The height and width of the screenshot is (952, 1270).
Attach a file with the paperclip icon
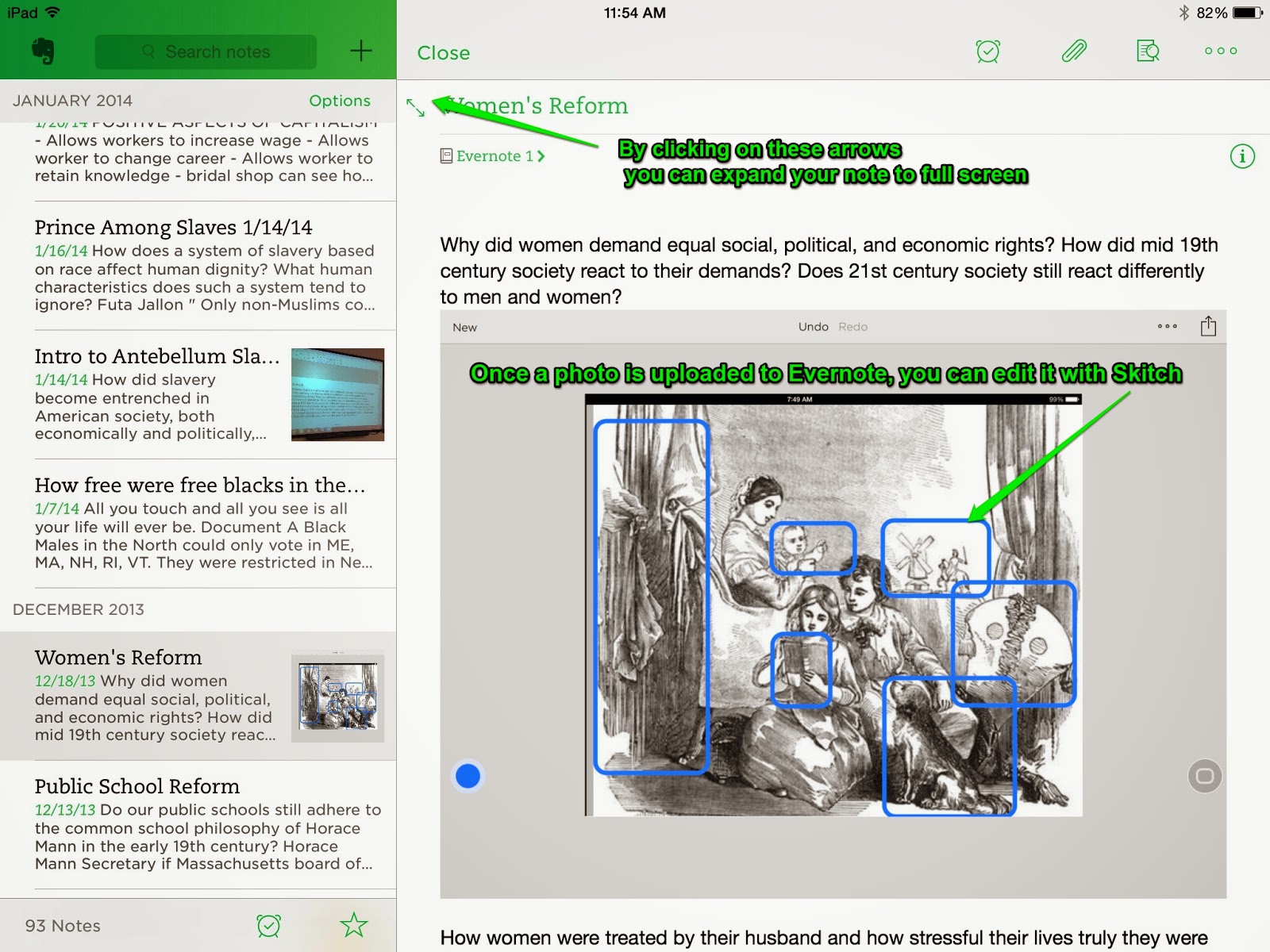pos(1074,52)
